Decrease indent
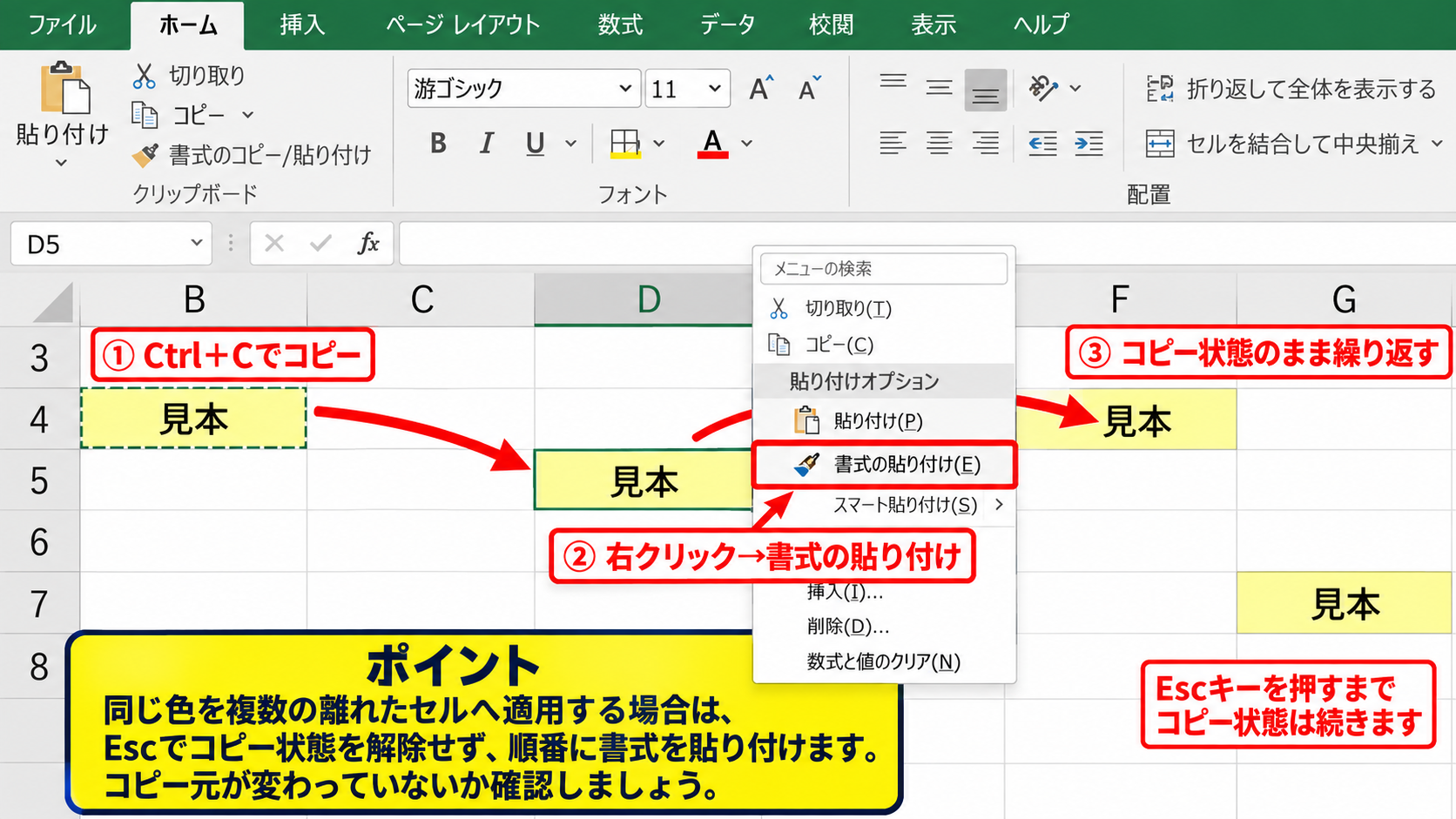The image size is (1456, 819). tap(1042, 143)
